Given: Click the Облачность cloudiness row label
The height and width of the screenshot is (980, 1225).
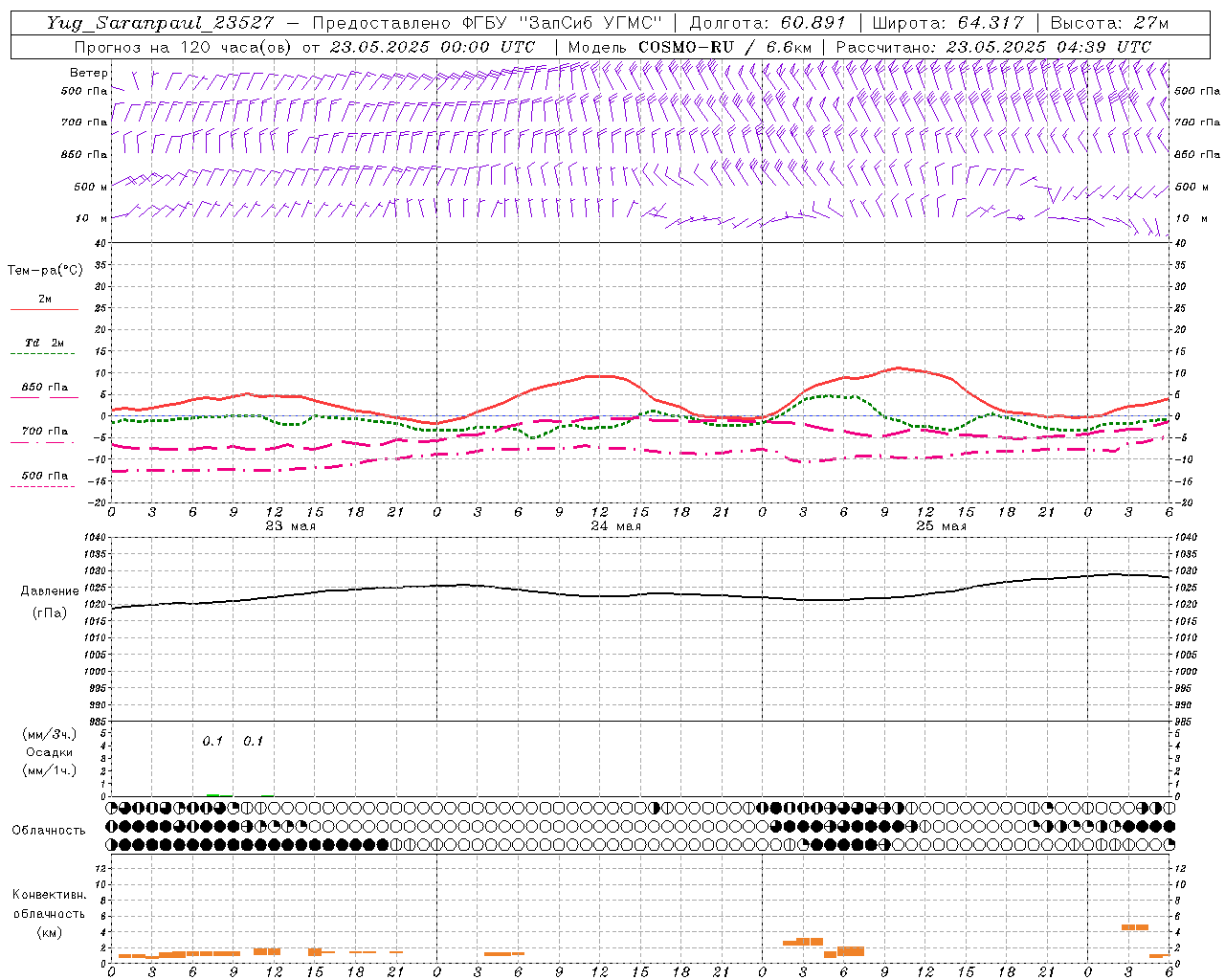Looking at the screenshot, I should coord(49,831).
